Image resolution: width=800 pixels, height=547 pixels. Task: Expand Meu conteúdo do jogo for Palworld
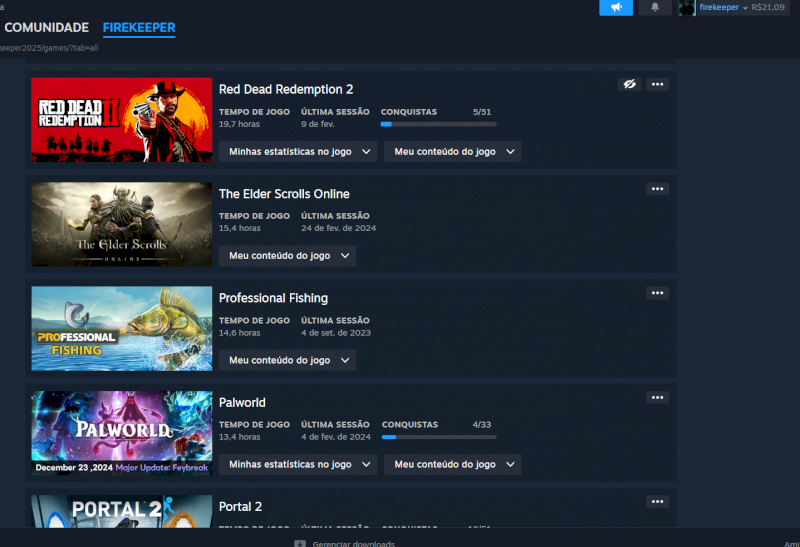click(453, 464)
